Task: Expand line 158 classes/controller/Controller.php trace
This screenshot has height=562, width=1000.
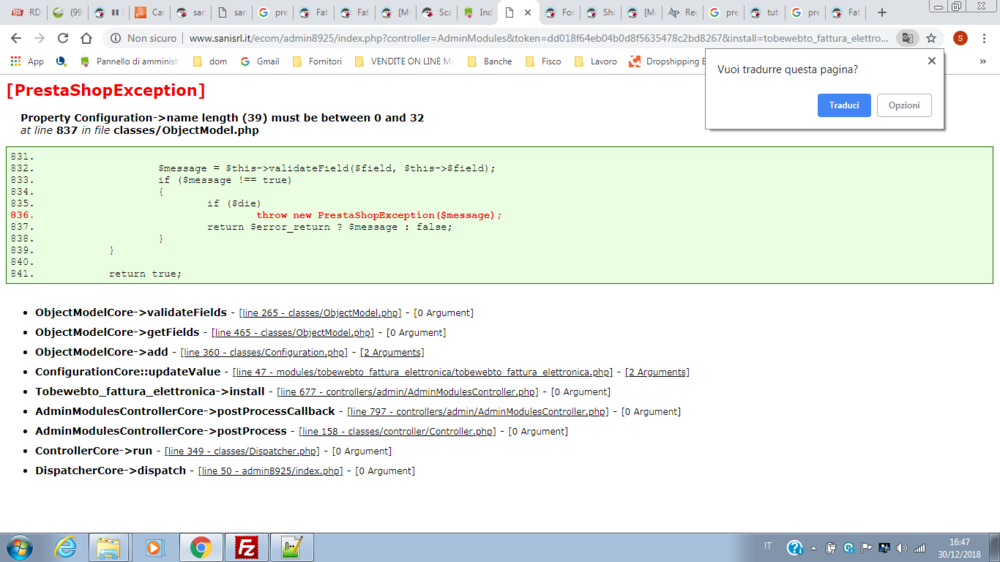Action: click(397, 431)
